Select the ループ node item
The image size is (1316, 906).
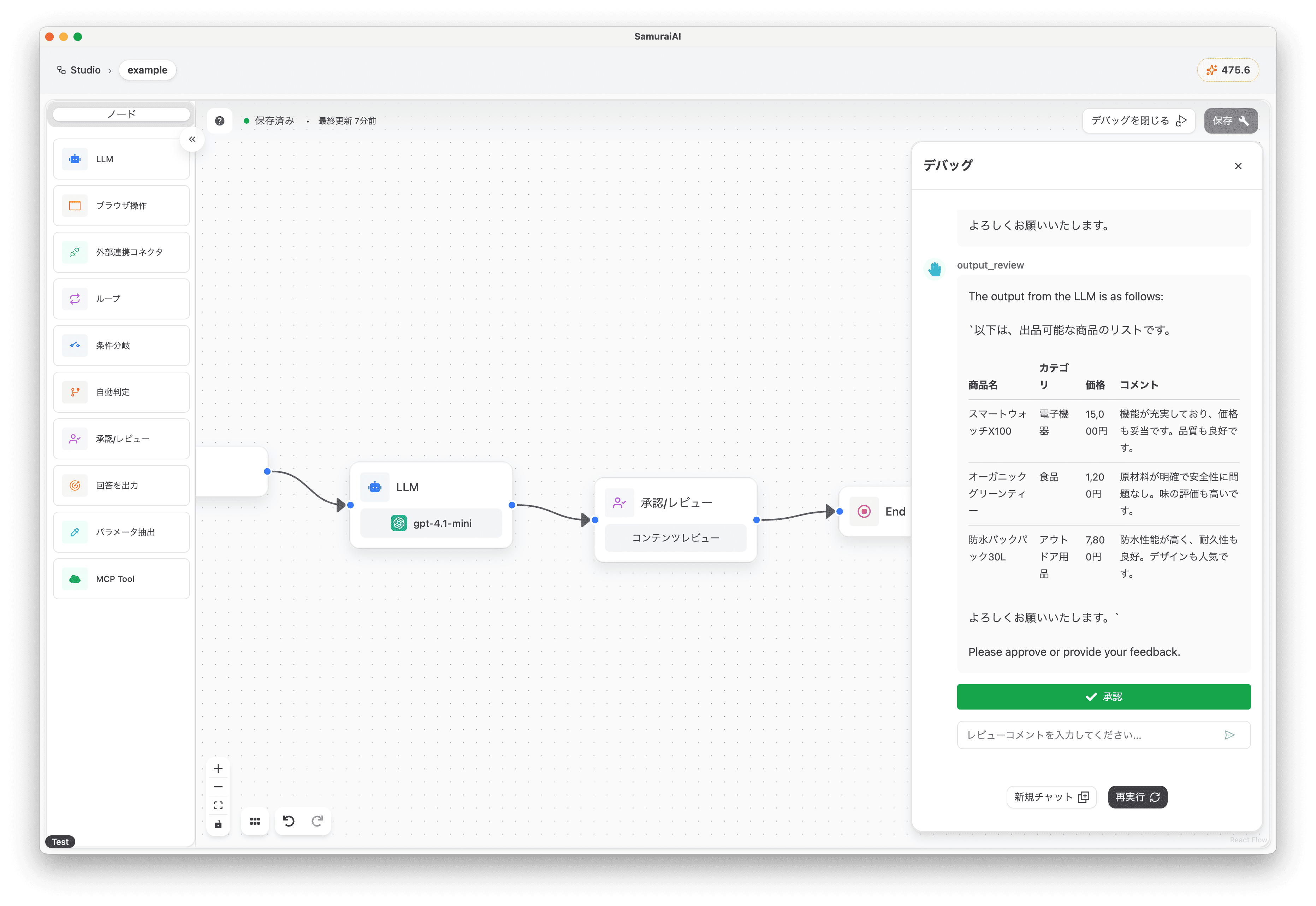[121, 299]
